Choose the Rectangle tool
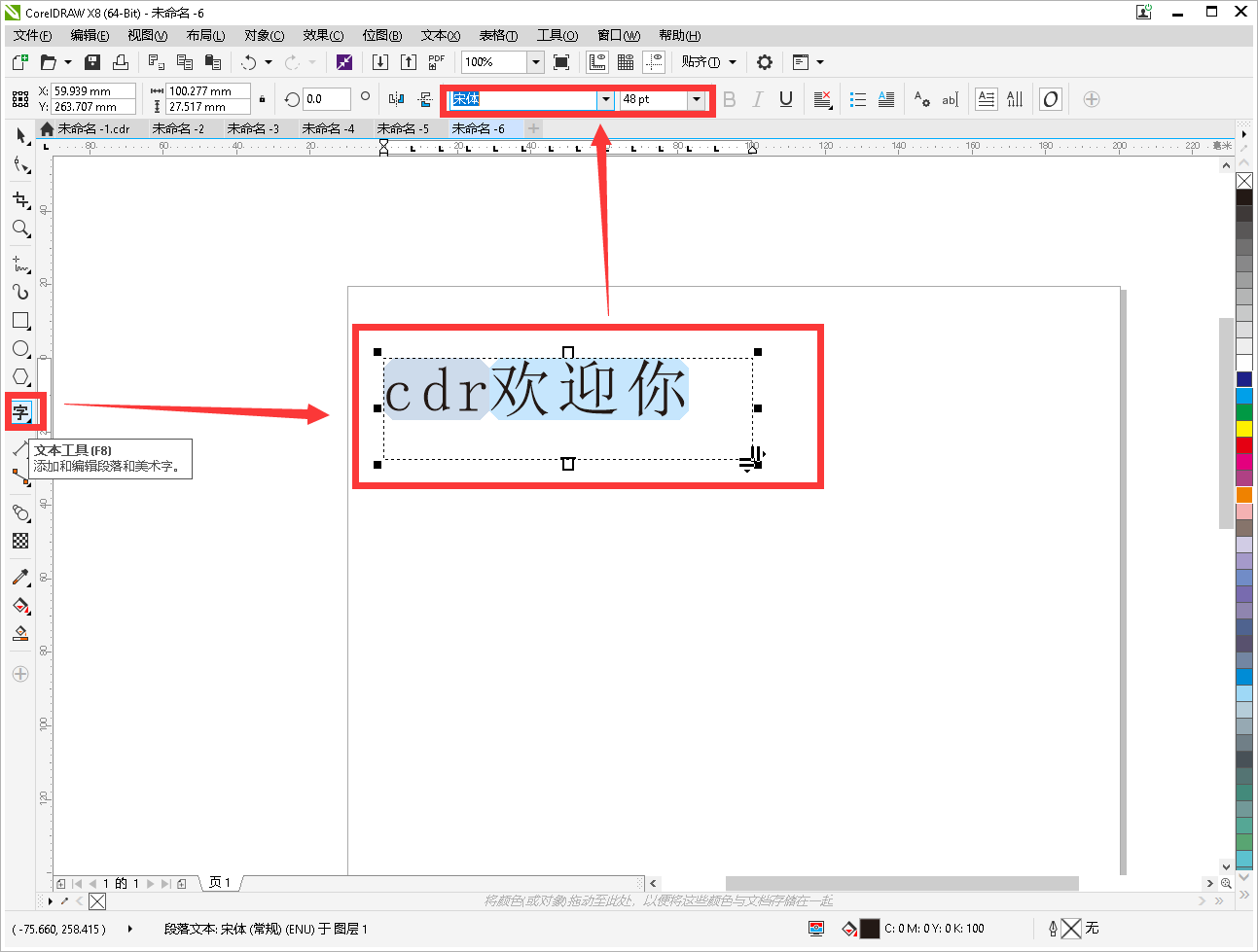 click(20, 320)
